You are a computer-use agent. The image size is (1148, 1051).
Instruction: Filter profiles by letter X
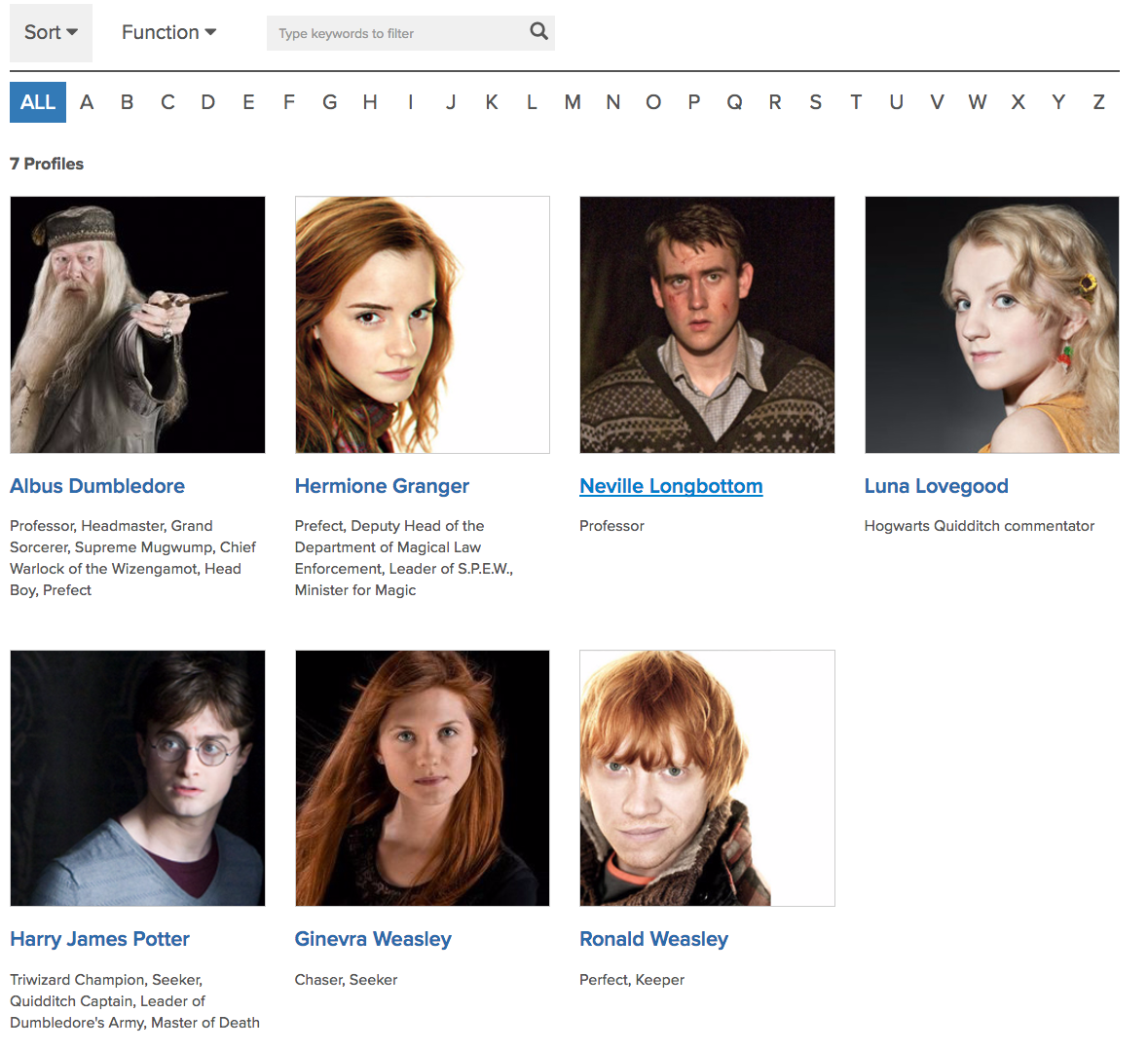pos(1018,102)
